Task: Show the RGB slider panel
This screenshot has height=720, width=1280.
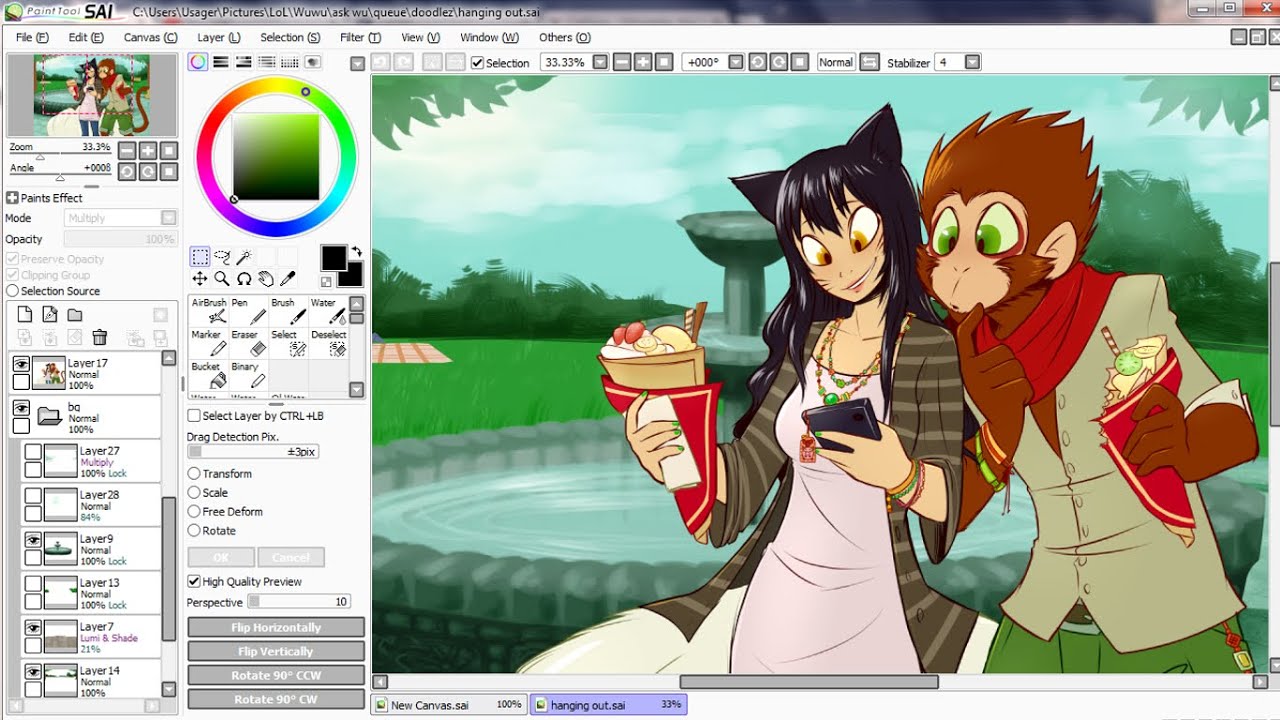Action: pos(220,62)
